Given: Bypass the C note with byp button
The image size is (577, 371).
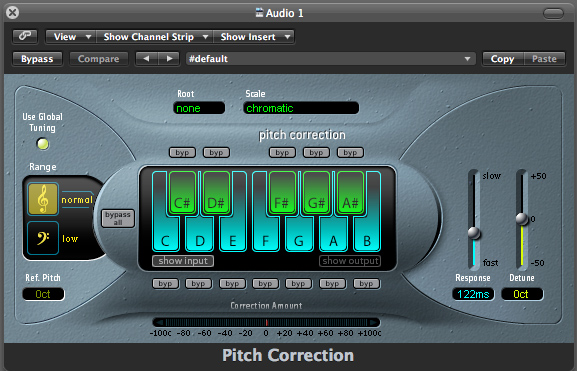Looking at the screenshot, I should [x=165, y=284].
